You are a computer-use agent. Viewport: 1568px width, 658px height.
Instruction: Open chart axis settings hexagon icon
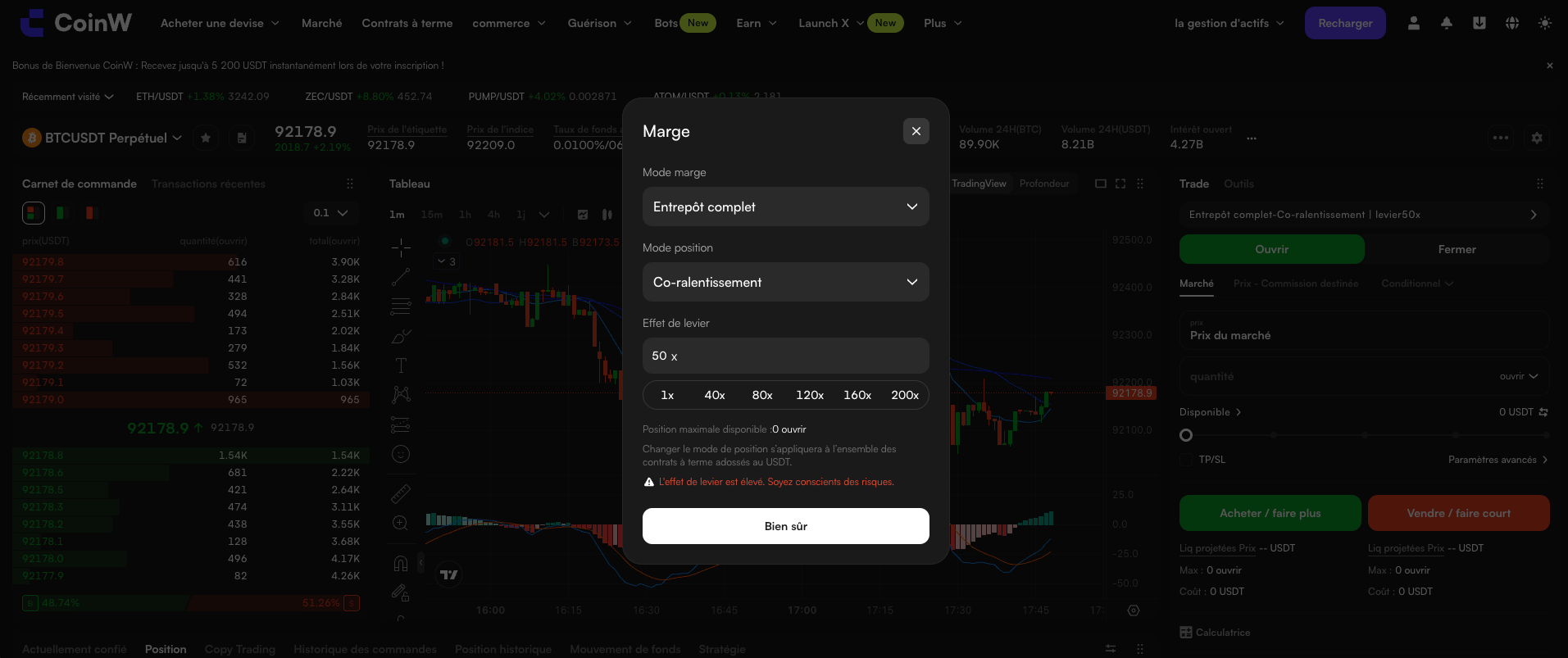1134,610
